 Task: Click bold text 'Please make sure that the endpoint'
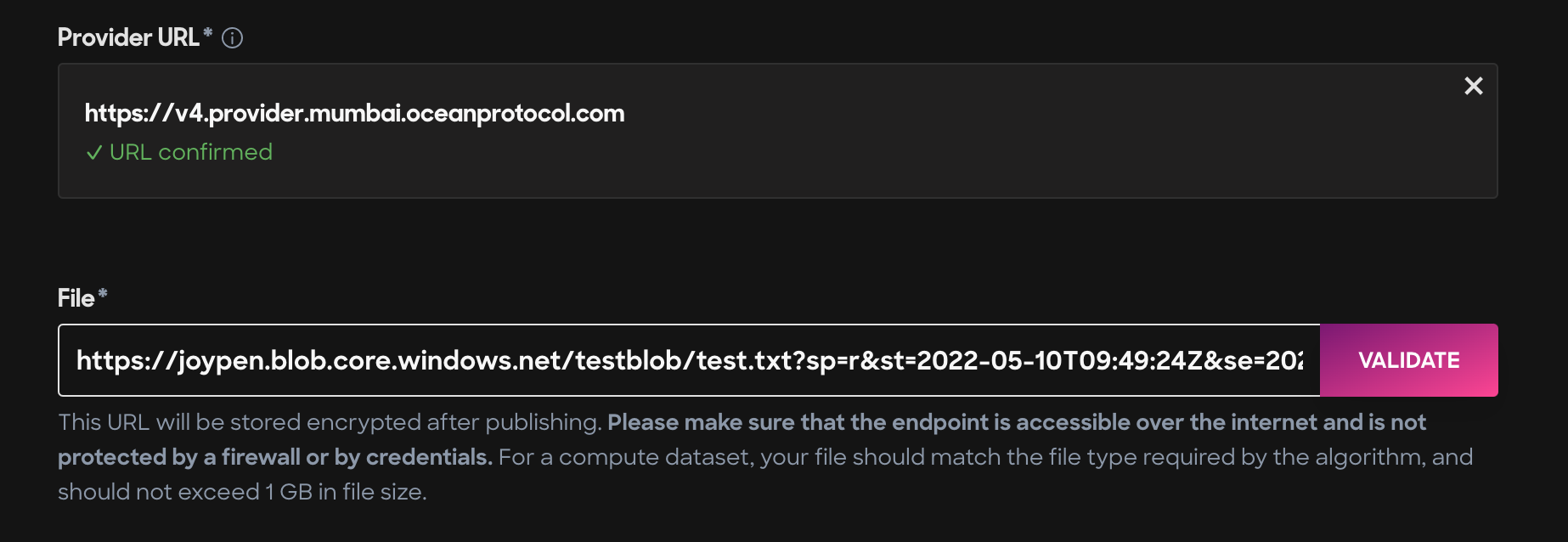[x=798, y=422]
